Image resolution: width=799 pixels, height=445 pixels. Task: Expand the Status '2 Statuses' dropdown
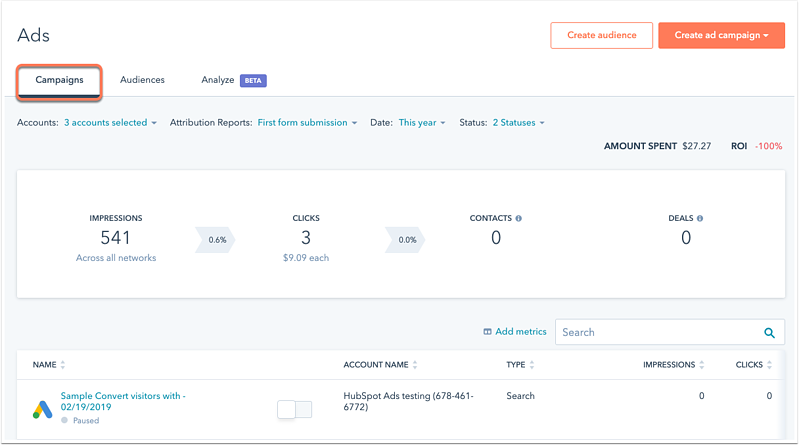click(x=517, y=123)
